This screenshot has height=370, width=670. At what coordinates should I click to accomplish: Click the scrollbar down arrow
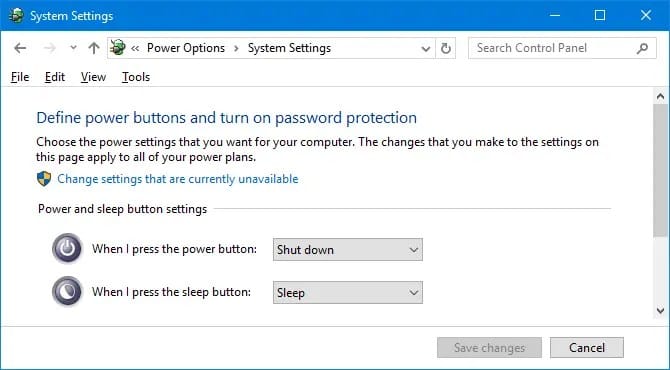point(661,311)
